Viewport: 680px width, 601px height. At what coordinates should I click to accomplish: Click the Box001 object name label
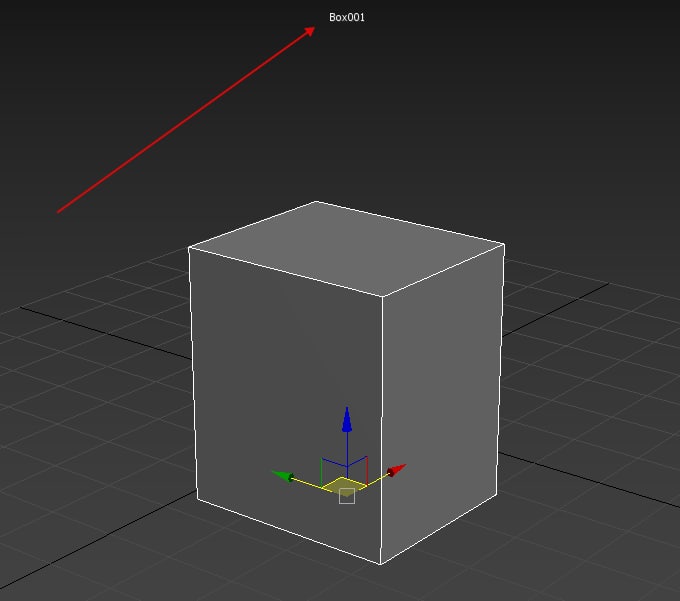click(x=347, y=17)
